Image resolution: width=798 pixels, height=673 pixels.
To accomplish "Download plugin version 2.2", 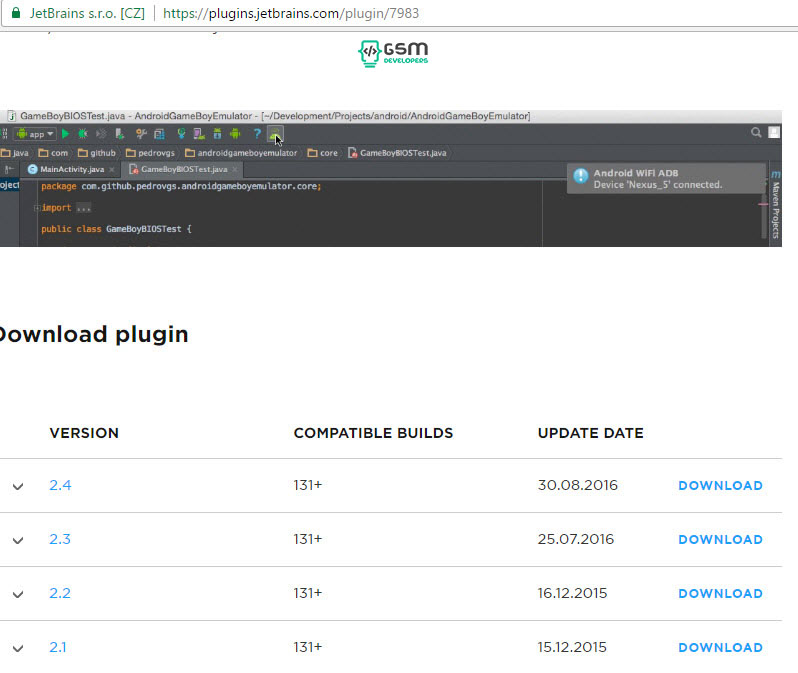I will point(720,593).
